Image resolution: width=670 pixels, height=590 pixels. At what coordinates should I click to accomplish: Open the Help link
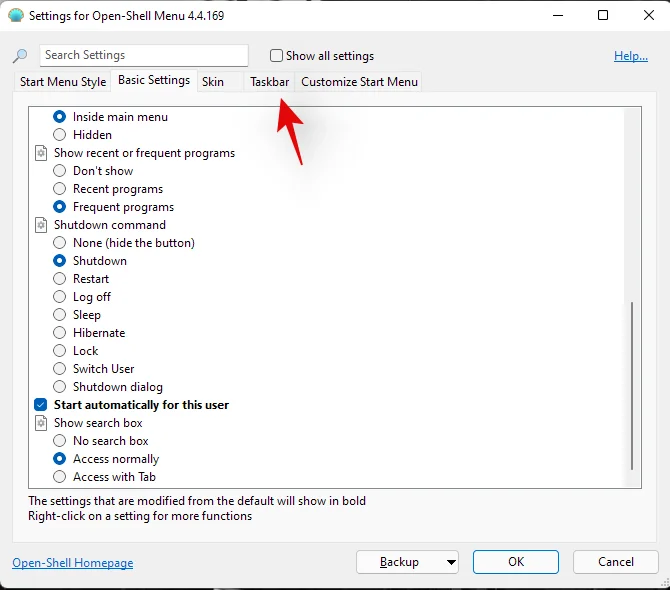[x=631, y=56]
